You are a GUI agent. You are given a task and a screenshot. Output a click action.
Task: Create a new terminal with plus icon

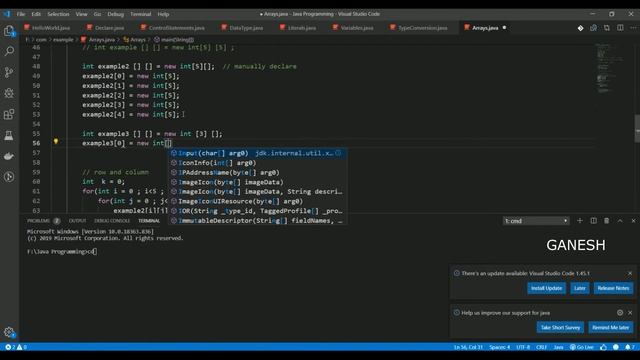click(x=580, y=221)
